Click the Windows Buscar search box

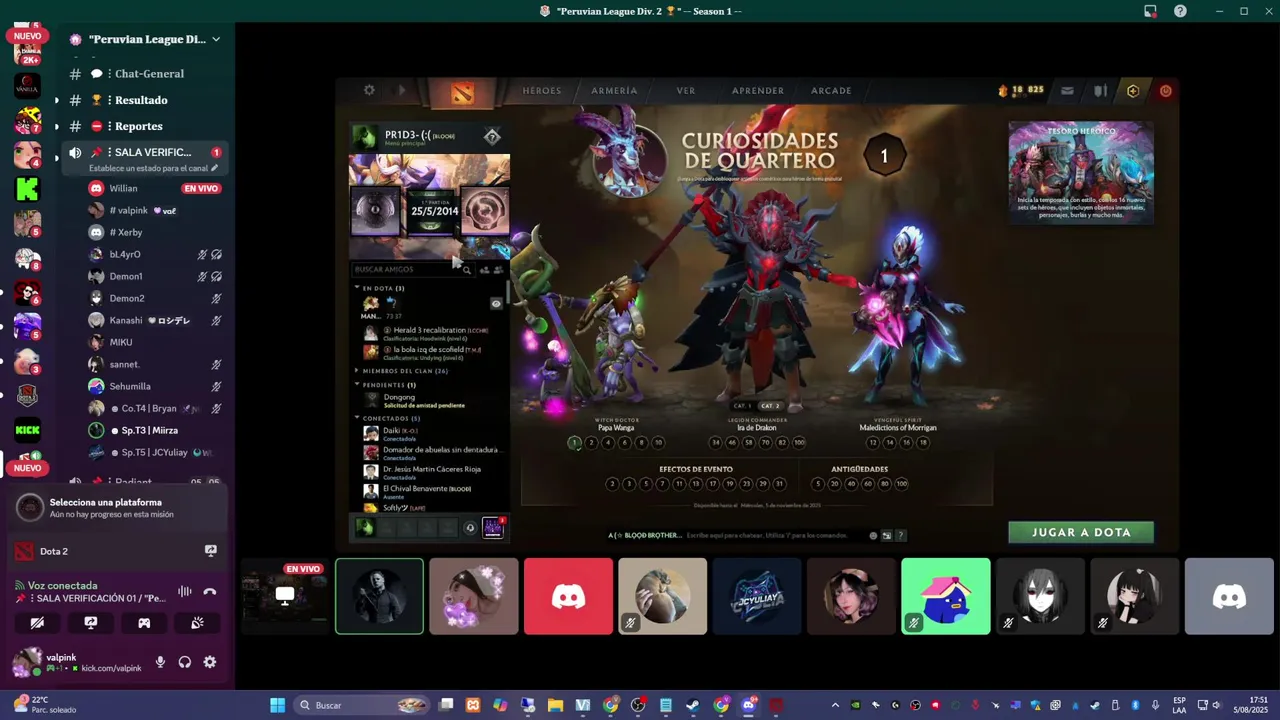[x=364, y=705]
